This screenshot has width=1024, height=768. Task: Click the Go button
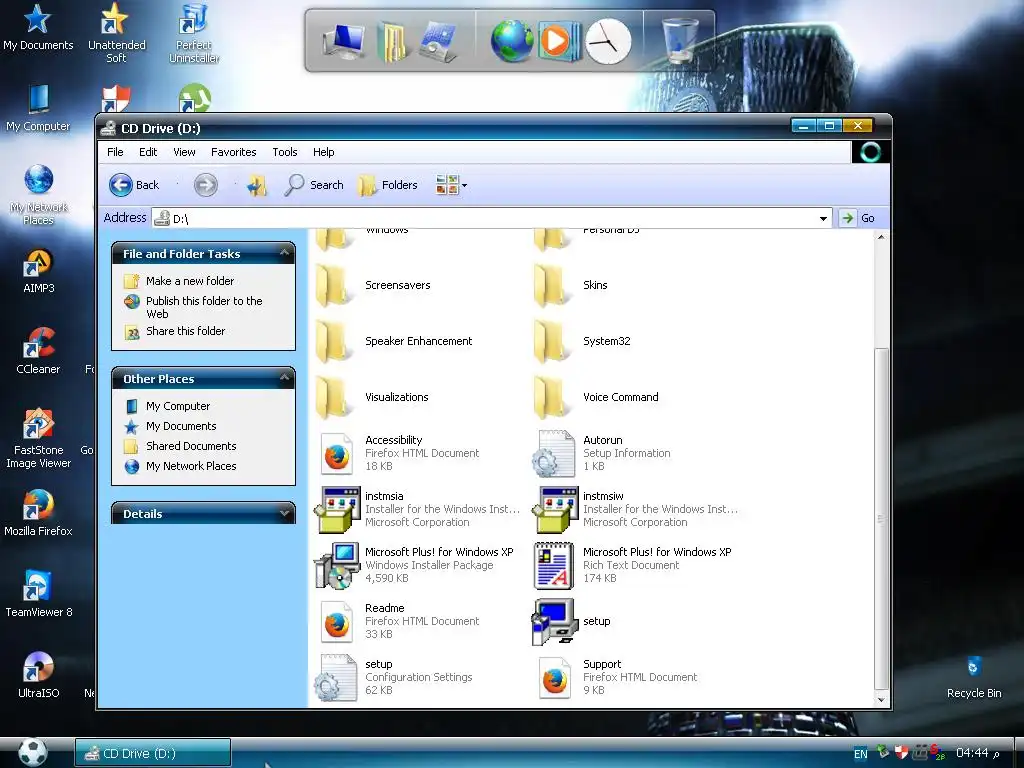coord(858,218)
